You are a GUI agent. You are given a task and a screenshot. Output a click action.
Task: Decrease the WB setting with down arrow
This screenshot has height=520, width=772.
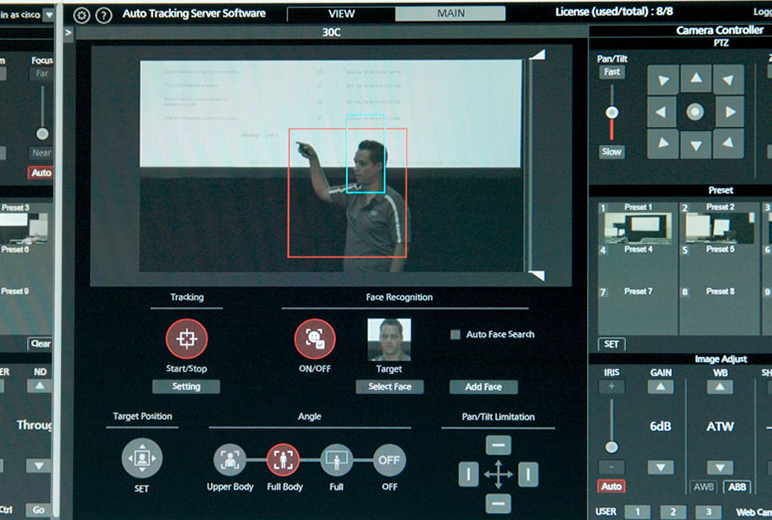pyautogui.click(x=720, y=467)
